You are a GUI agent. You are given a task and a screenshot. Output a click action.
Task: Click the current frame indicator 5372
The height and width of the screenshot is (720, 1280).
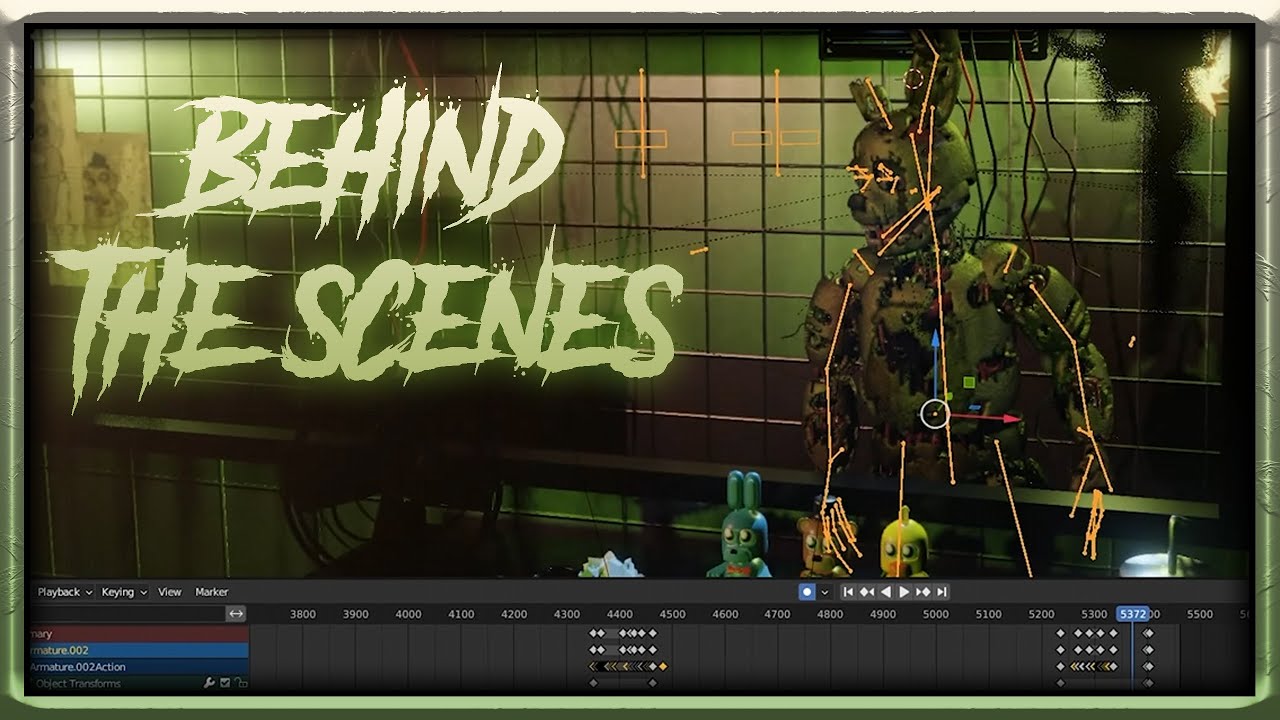pyautogui.click(x=1132, y=614)
